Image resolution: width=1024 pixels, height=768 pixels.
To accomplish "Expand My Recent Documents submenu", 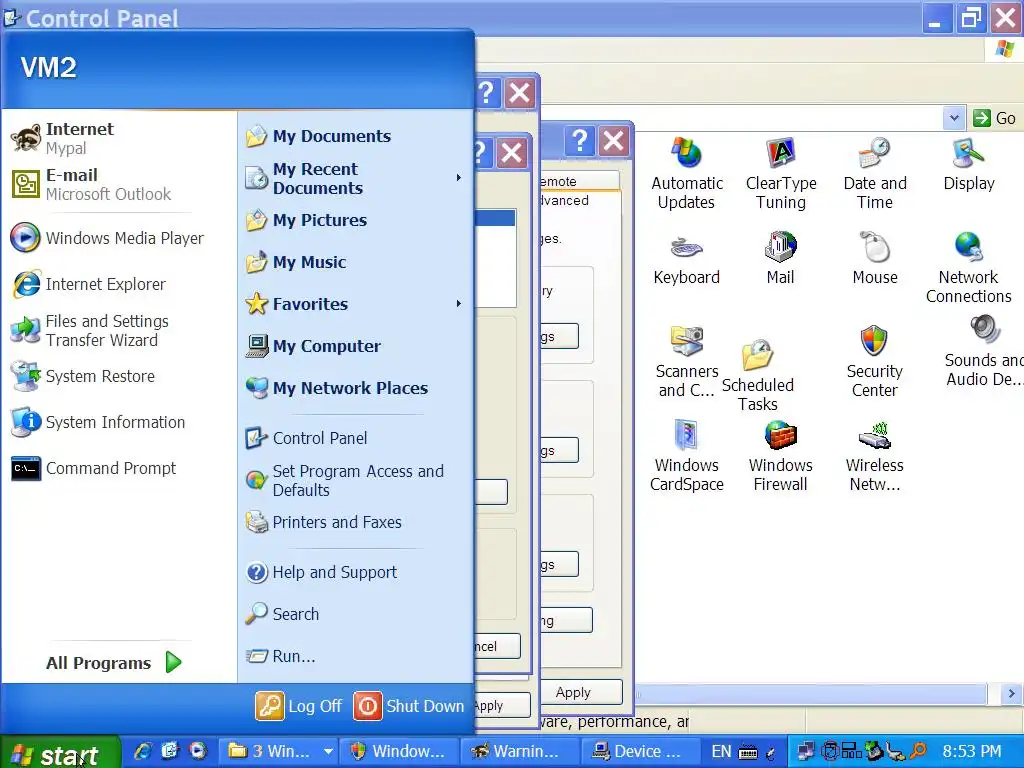I will tap(355, 178).
